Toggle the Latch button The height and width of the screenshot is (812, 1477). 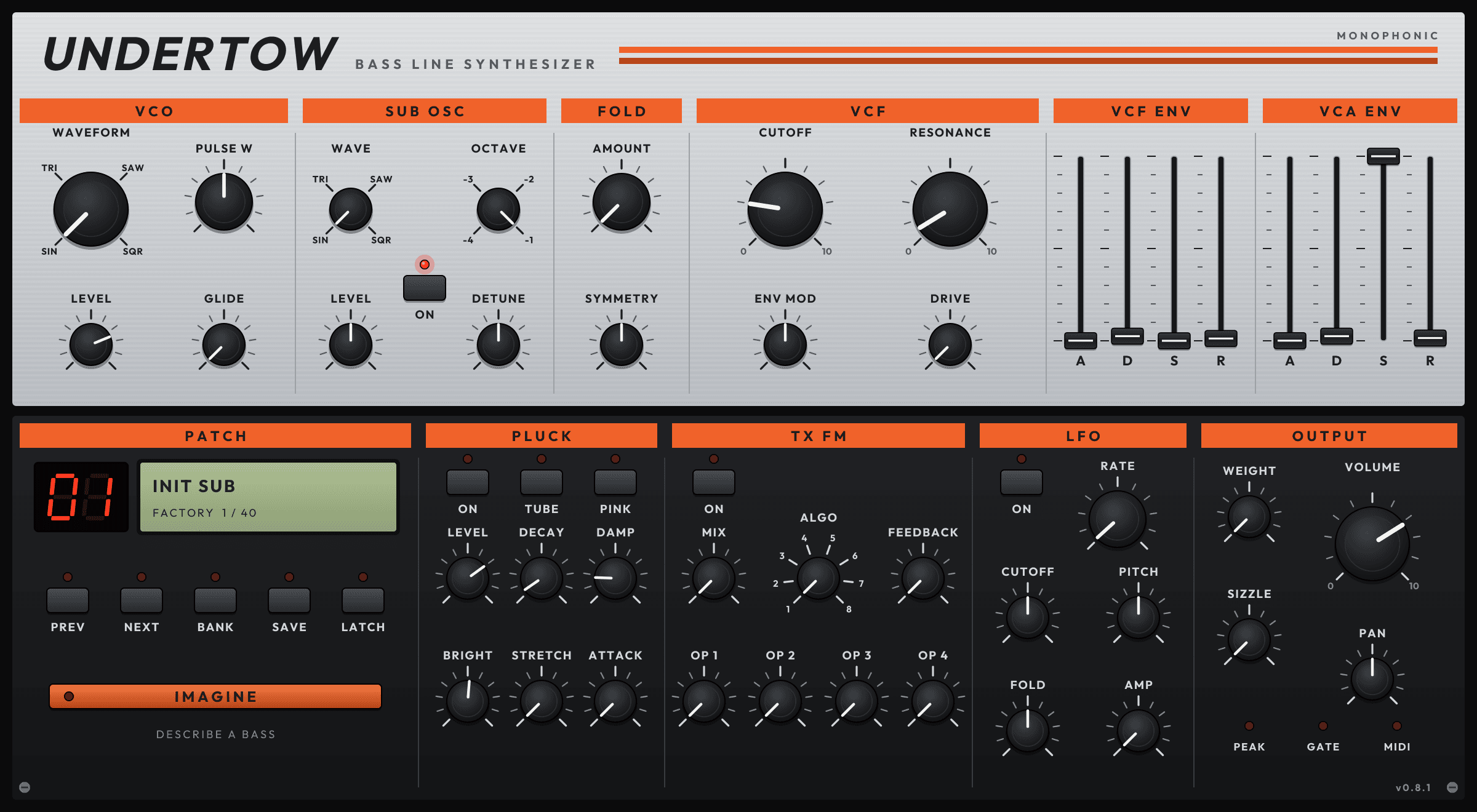[363, 600]
